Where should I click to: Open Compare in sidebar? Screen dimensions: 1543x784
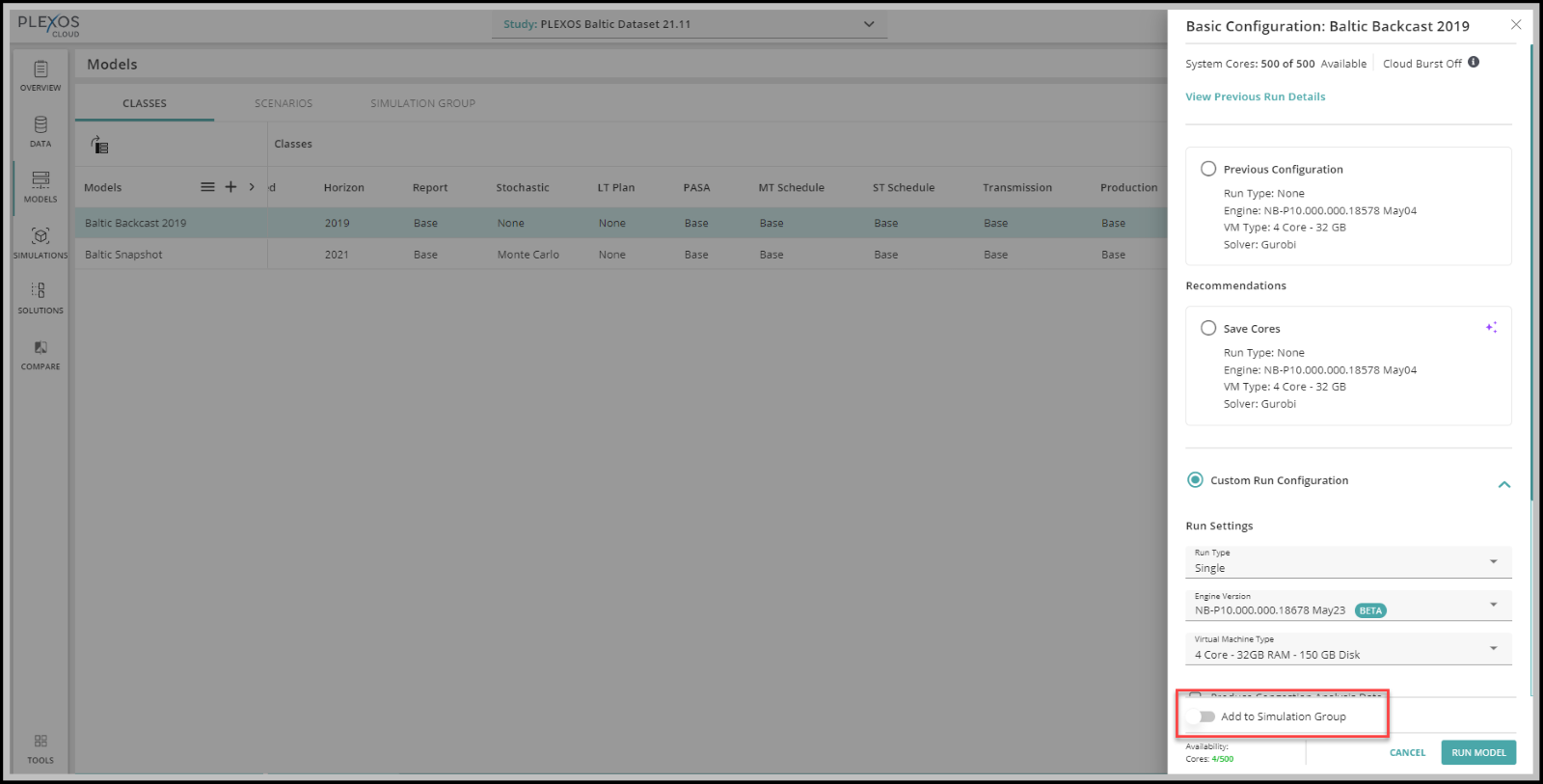coord(41,354)
